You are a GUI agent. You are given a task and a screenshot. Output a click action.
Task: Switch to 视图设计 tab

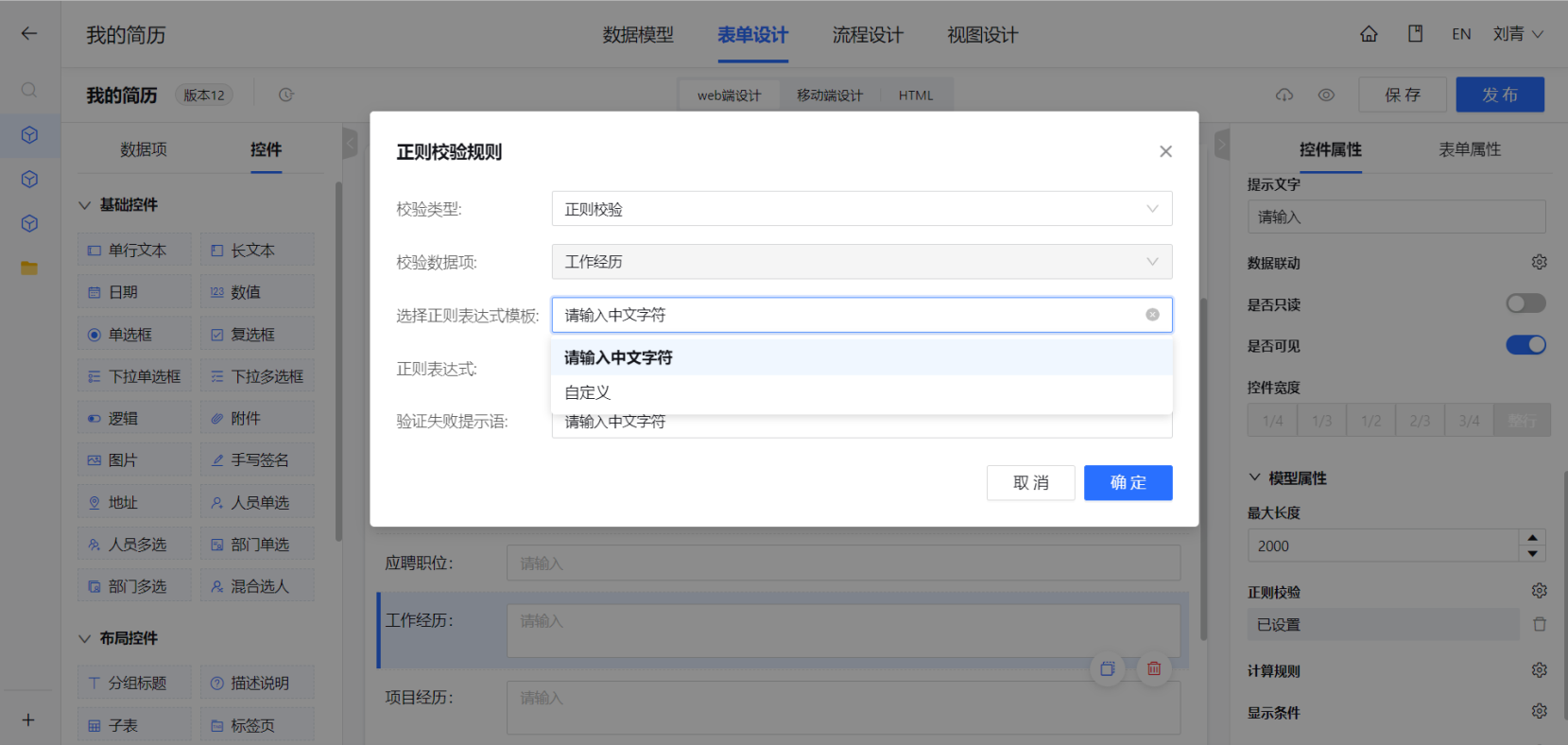click(x=983, y=35)
